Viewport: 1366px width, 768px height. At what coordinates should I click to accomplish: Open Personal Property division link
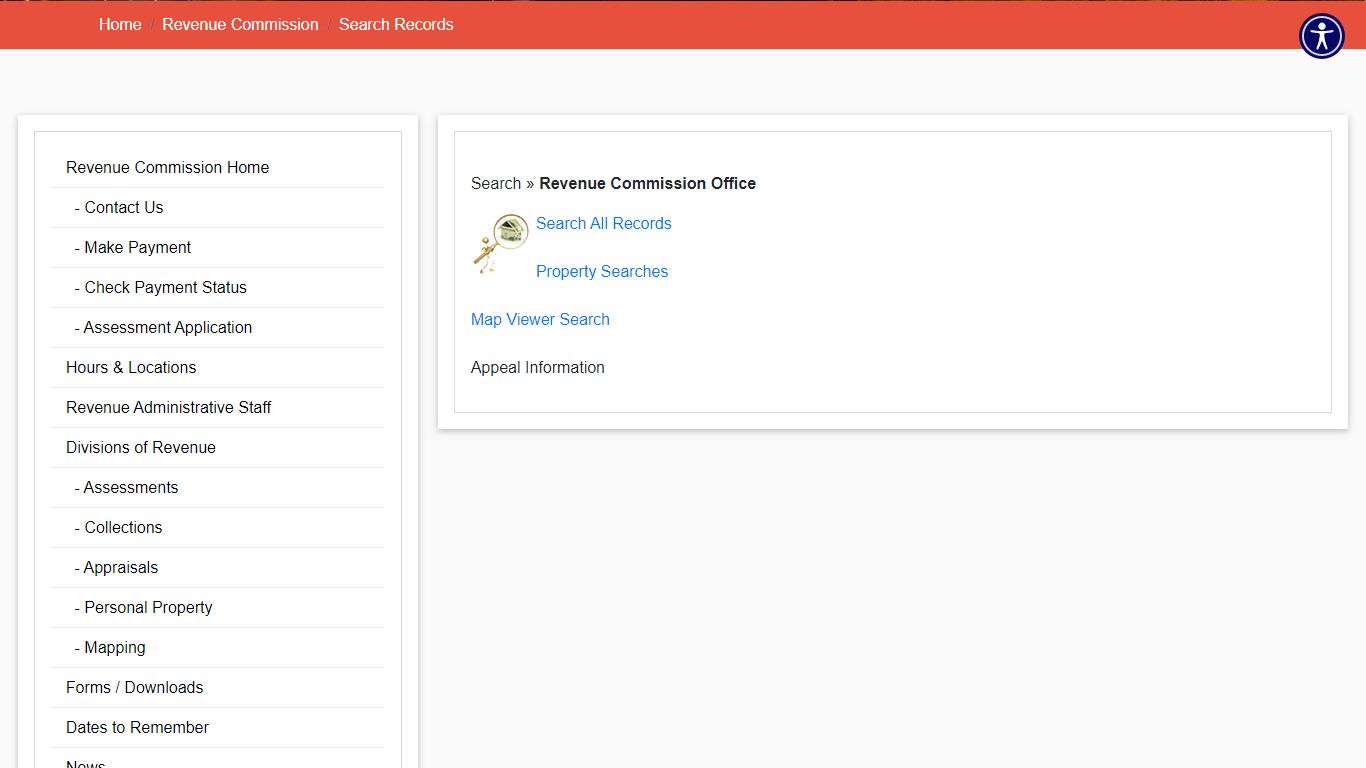pos(218,607)
